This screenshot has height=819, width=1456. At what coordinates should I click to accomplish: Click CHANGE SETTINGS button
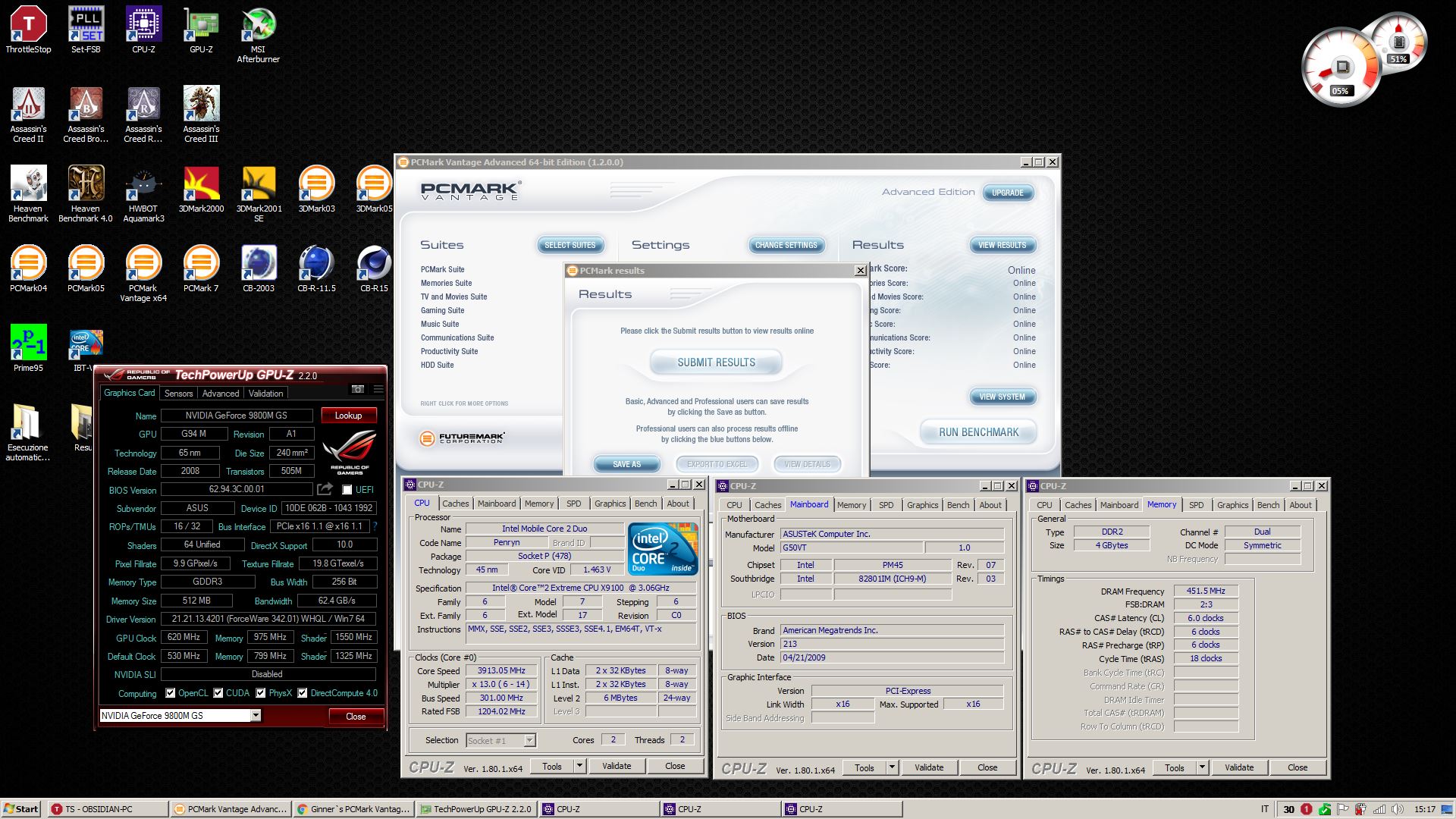click(786, 245)
